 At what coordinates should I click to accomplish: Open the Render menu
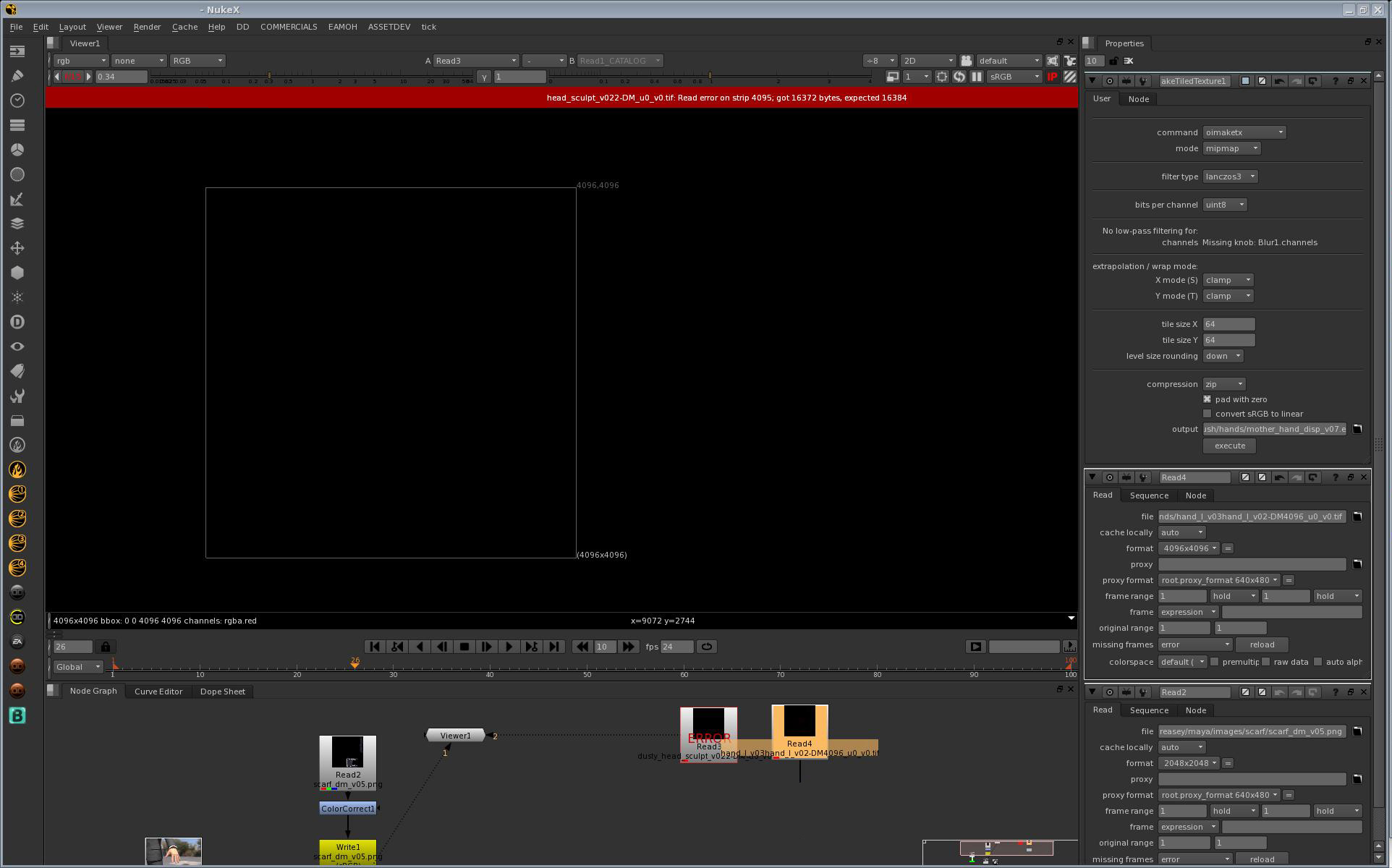[x=147, y=27]
